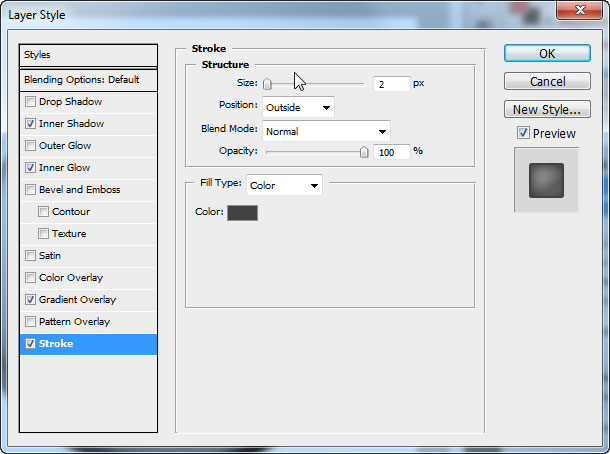Open the Position dropdown
This screenshot has height=454, width=610.
298,107
